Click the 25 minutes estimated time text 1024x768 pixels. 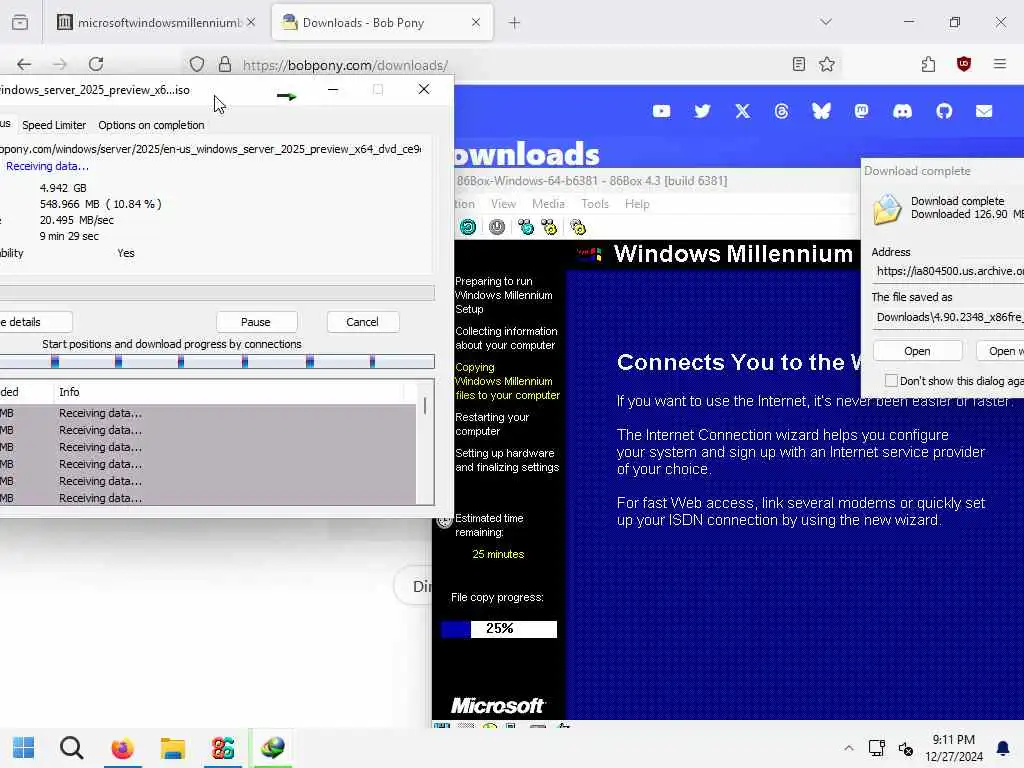(x=498, y=554)
